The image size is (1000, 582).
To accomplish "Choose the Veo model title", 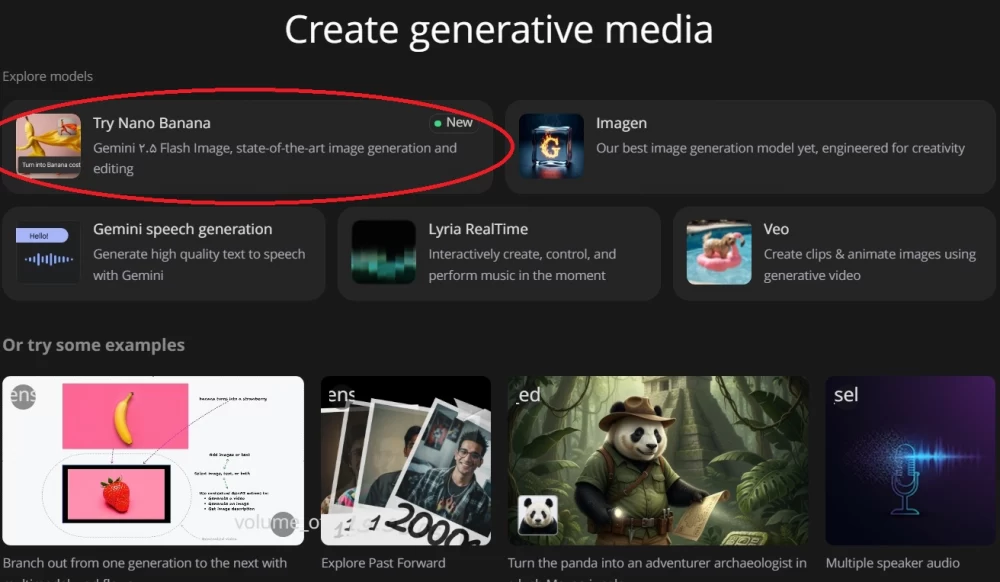I will 776,229.
